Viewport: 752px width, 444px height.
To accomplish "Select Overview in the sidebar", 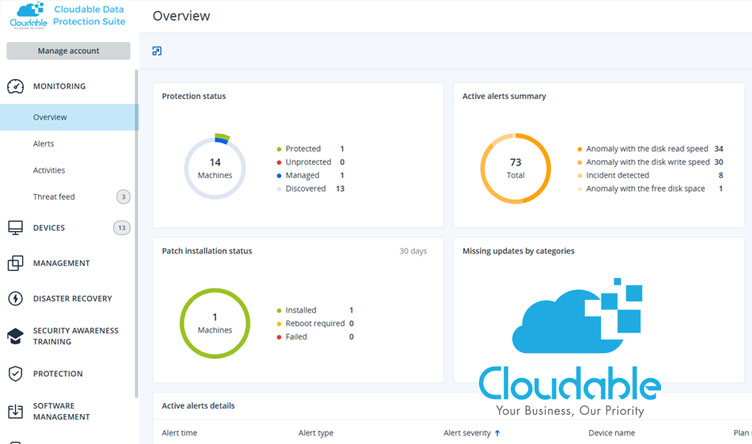I will (69, 117).
